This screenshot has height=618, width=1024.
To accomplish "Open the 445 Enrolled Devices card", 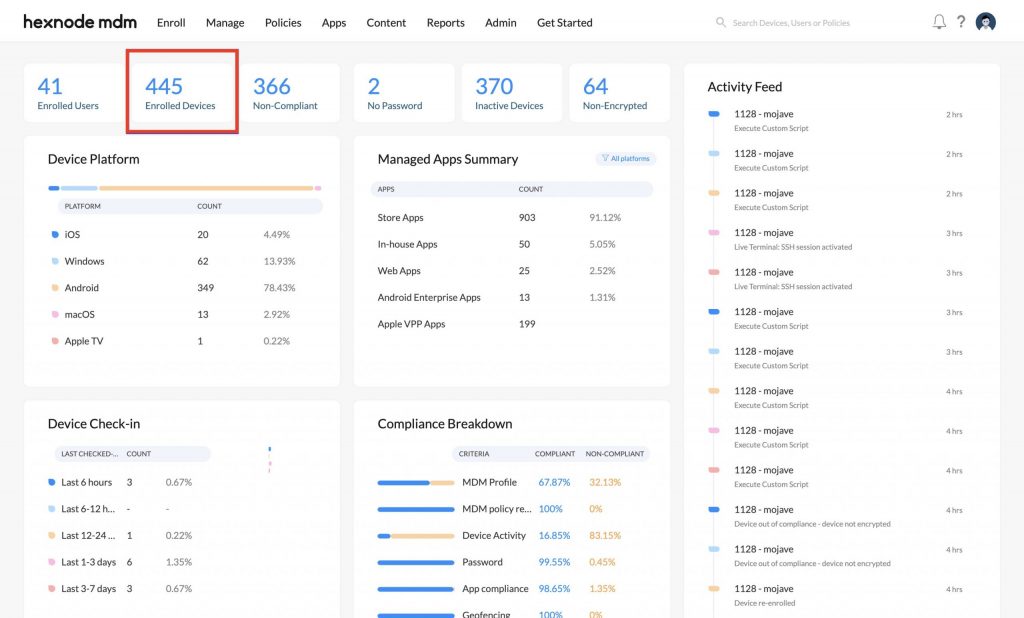I will click(x=182, y=93).
